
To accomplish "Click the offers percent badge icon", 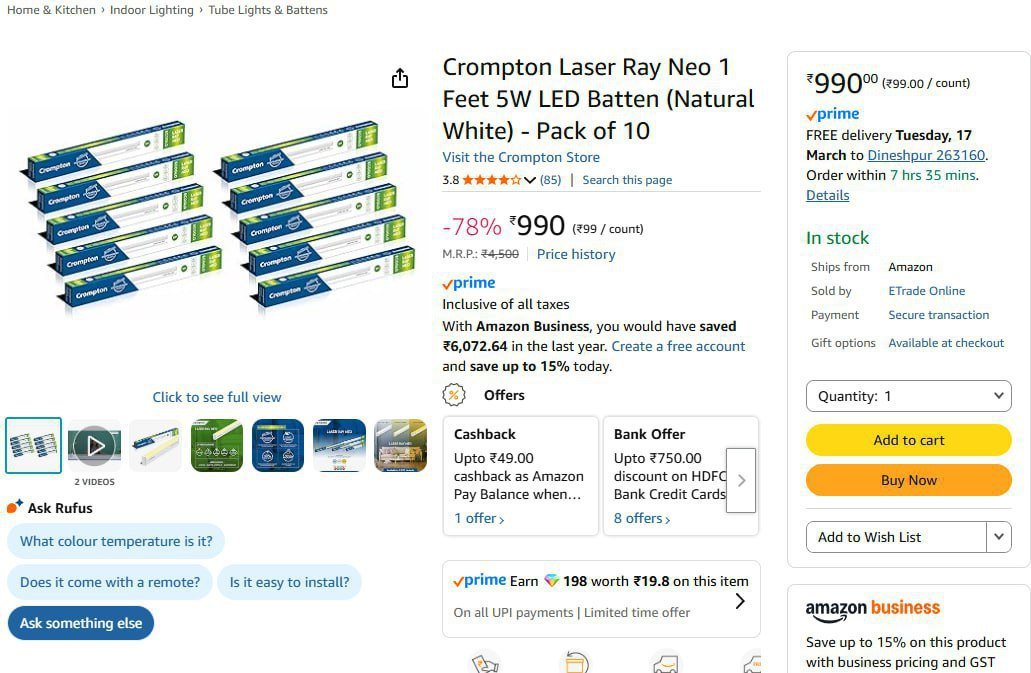I will click(454, 395).
